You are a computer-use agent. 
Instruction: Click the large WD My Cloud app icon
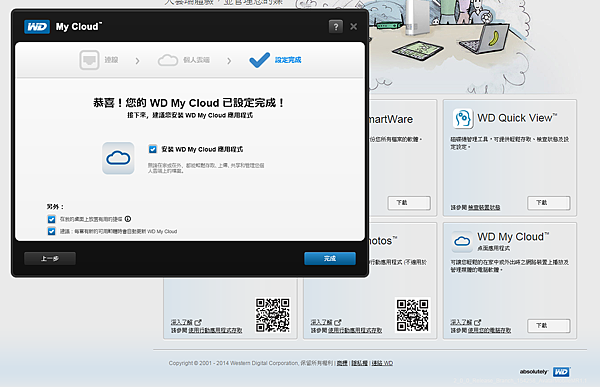point(118,158)
